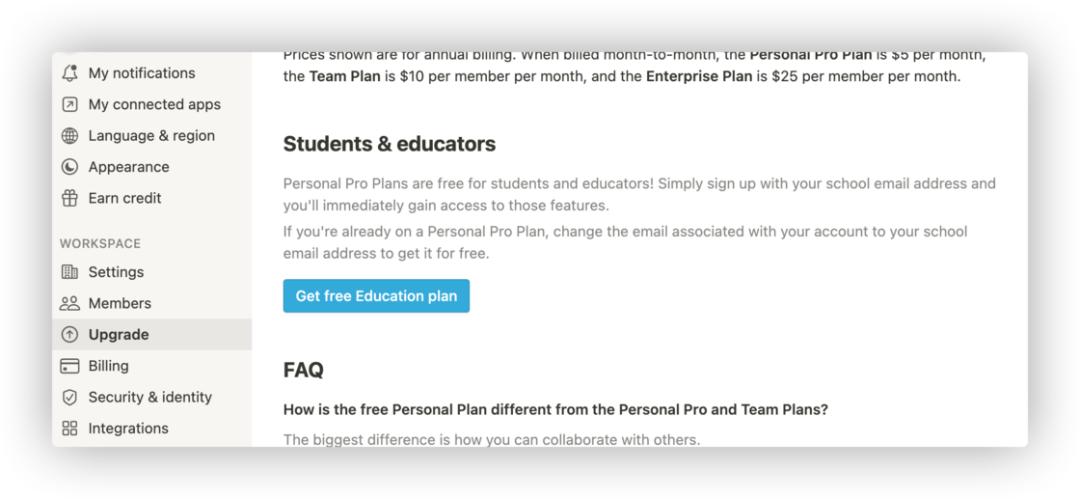Viewport: 1080px width, 499px height.
Task: Click the gift icon for Earn credit
Action: [70, 198]
